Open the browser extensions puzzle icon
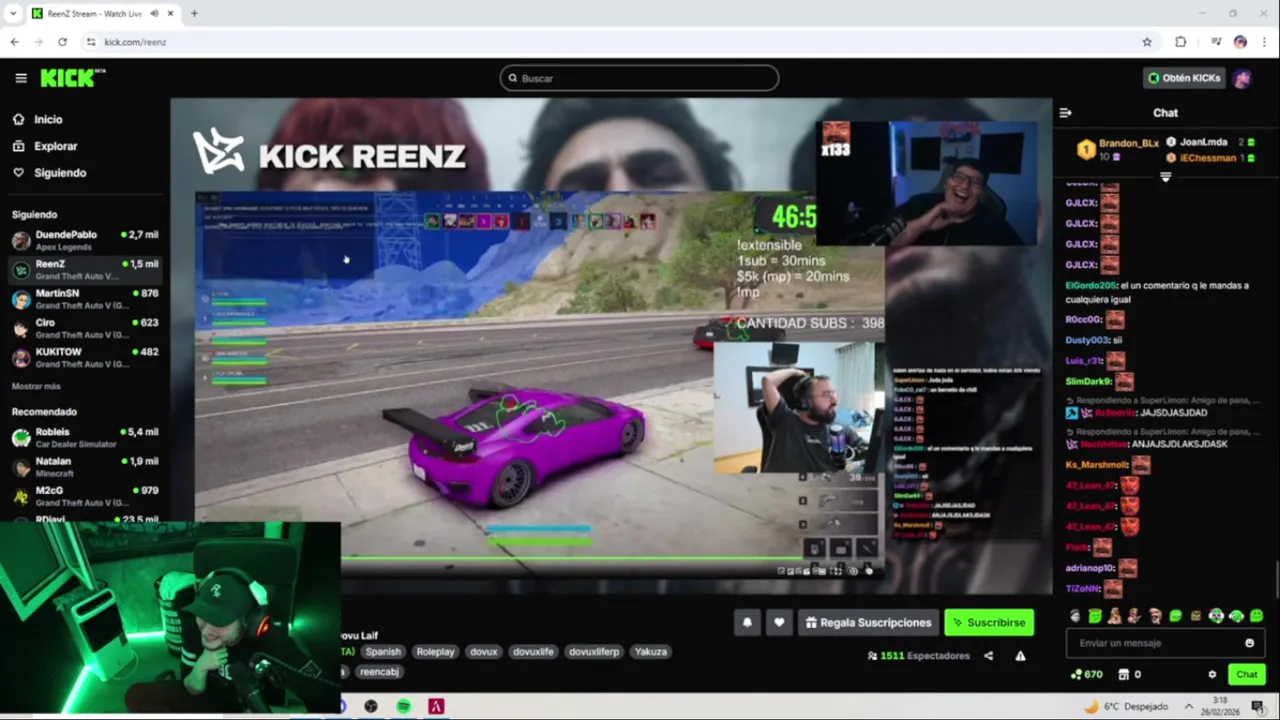Viewport: 1280px width, 720px height. point(1181,42)
